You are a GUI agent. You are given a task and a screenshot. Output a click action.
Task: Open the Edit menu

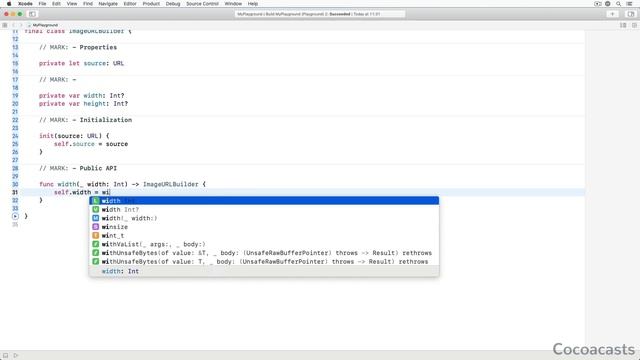[x=56, y=4]
